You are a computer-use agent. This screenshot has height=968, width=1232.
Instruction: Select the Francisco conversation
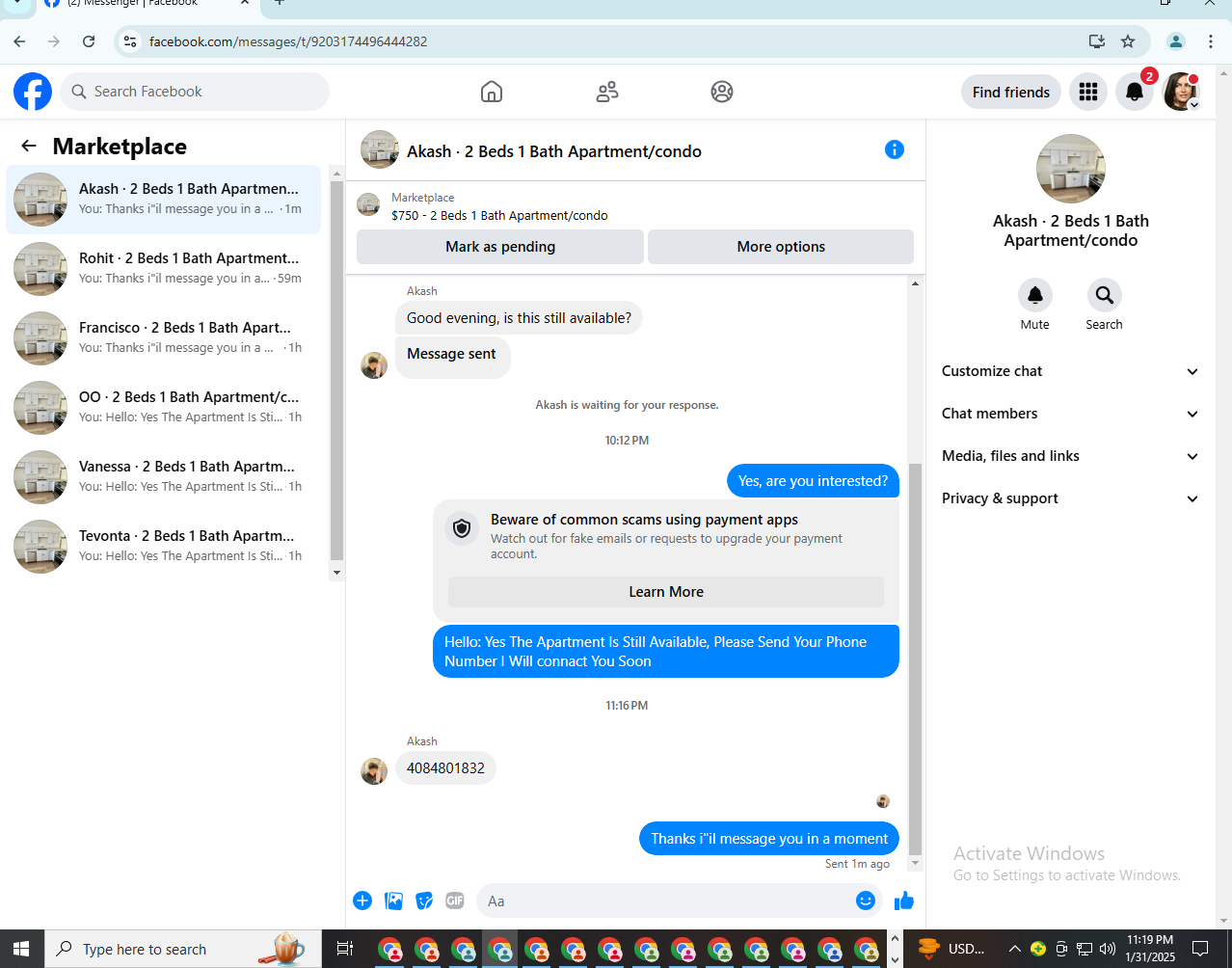(164, 338)
